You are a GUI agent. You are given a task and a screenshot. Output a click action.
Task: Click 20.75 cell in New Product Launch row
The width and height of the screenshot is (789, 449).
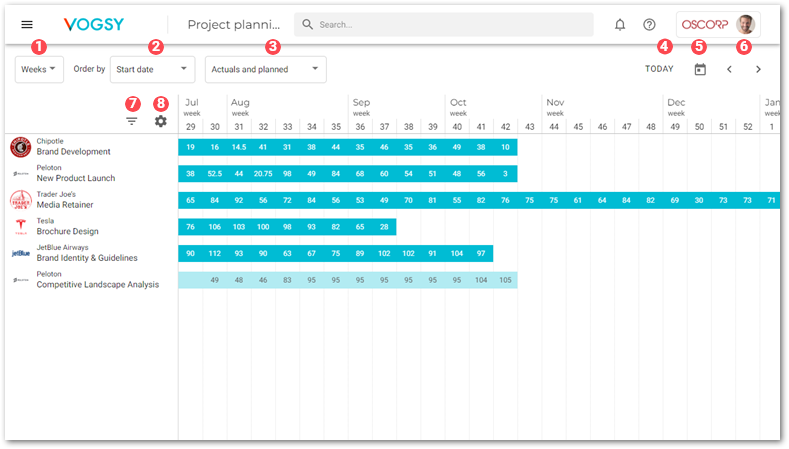(x=263, y=174)
